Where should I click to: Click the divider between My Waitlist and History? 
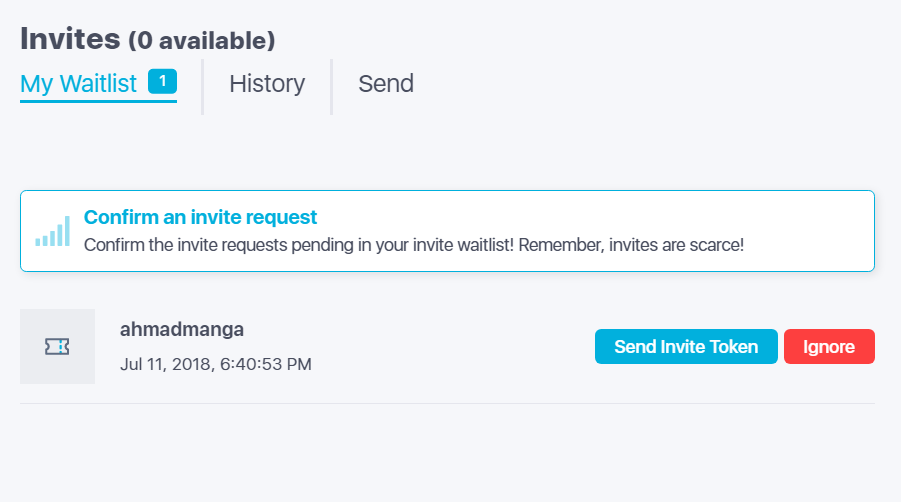click(202, 87)
